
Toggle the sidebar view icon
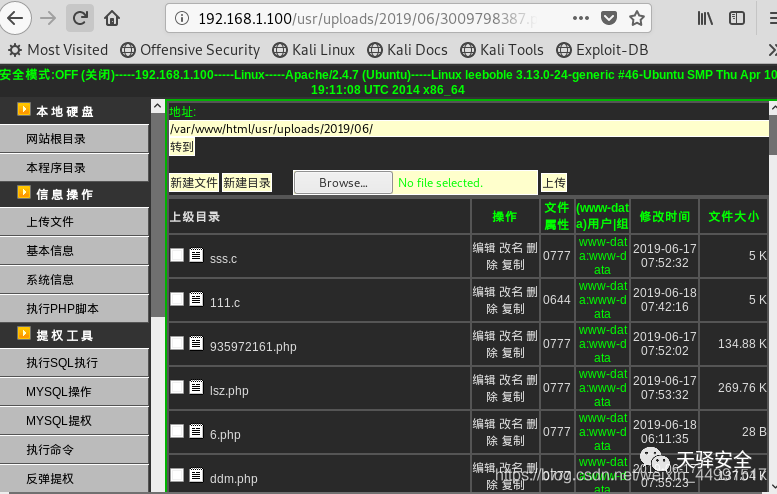(737, 18)
